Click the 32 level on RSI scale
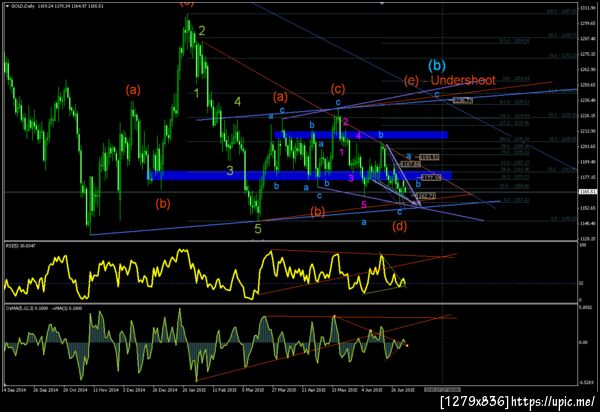This screenshot has height=412, width=600. [x=581, y=283]
